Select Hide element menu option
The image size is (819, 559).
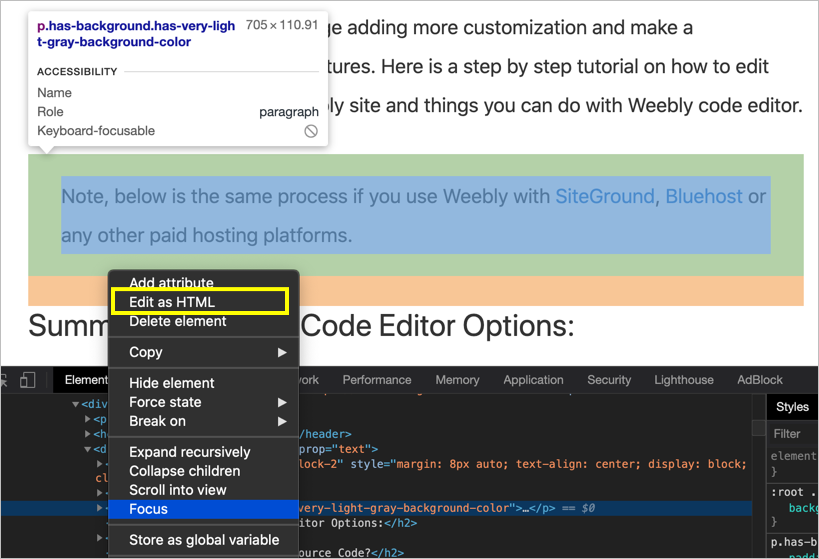pos(172,383)
